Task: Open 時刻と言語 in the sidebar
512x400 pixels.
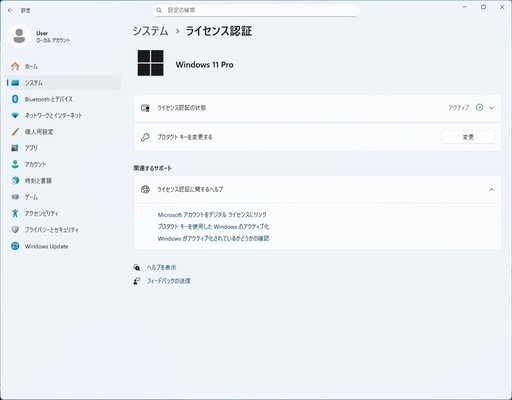Action: pyautogui.click(x=64, y=181)
